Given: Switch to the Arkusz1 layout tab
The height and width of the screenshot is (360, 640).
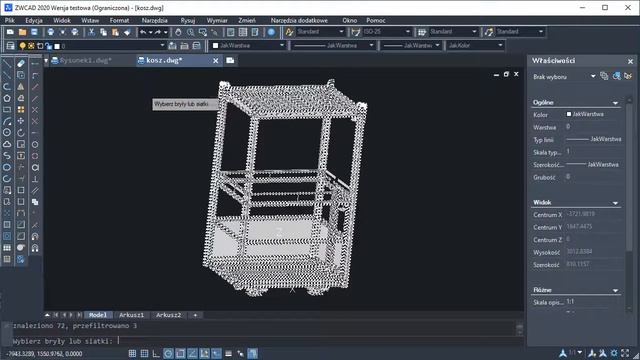Looking at the screenshot, I should [131, 315].
